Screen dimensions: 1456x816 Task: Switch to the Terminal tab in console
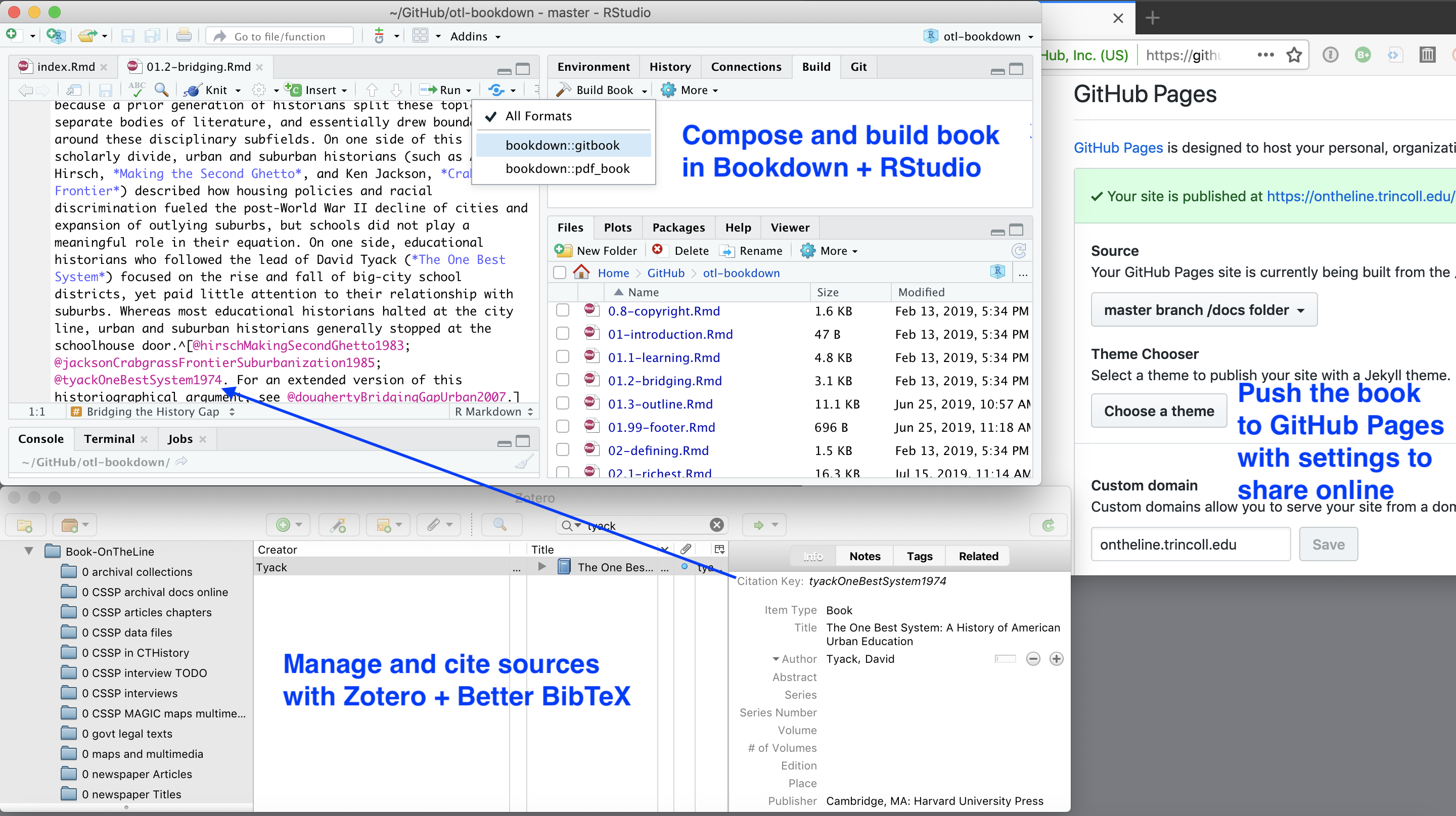pyautogui.click(x=108, y=439)
